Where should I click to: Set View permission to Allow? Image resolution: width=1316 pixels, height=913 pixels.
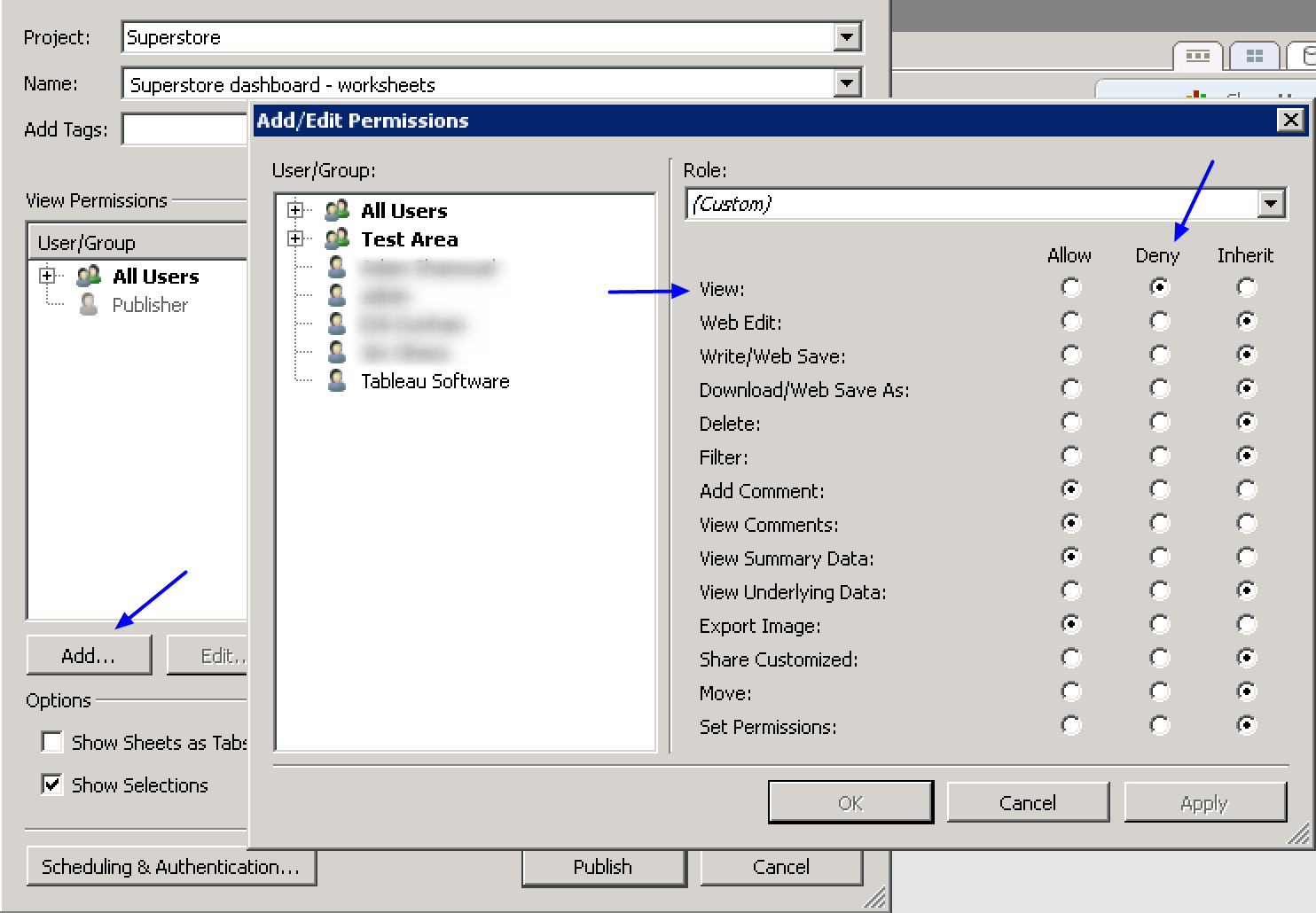point(1071,288)
